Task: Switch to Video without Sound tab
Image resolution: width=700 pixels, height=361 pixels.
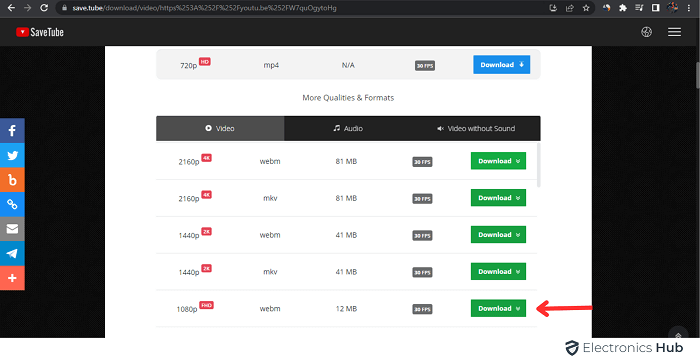Action: click(x=476, y=129)
